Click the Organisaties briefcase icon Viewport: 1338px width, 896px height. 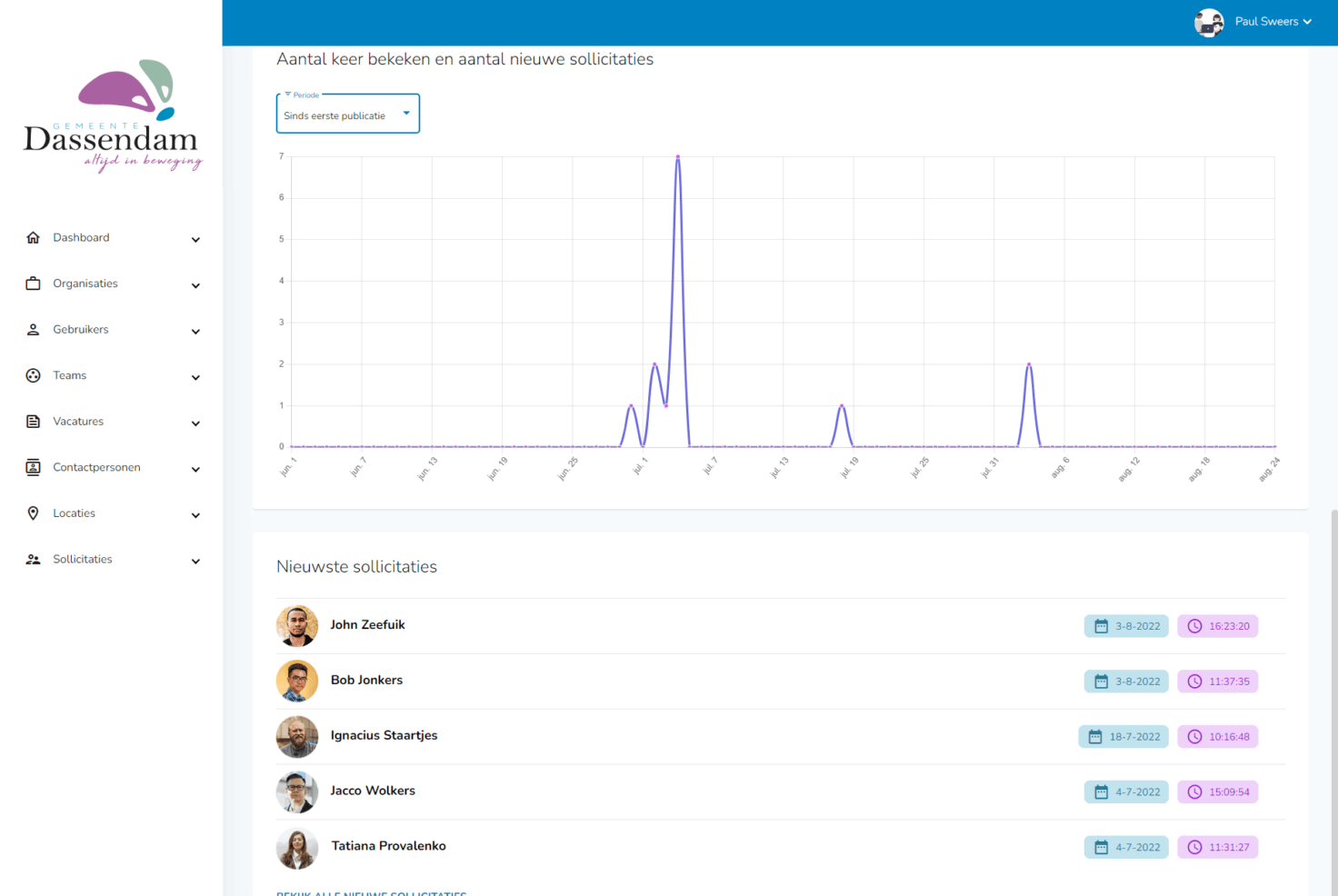(34, 284)
